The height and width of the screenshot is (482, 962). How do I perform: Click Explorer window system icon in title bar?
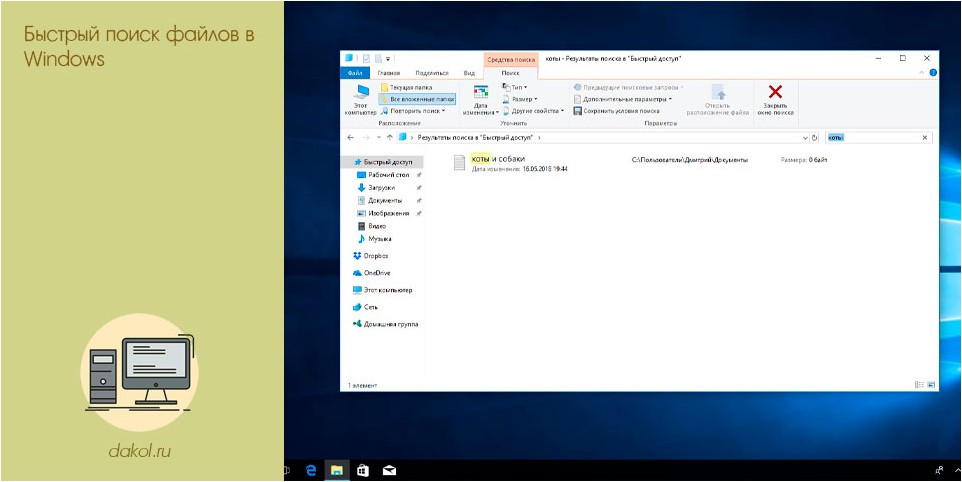point(349,59)
